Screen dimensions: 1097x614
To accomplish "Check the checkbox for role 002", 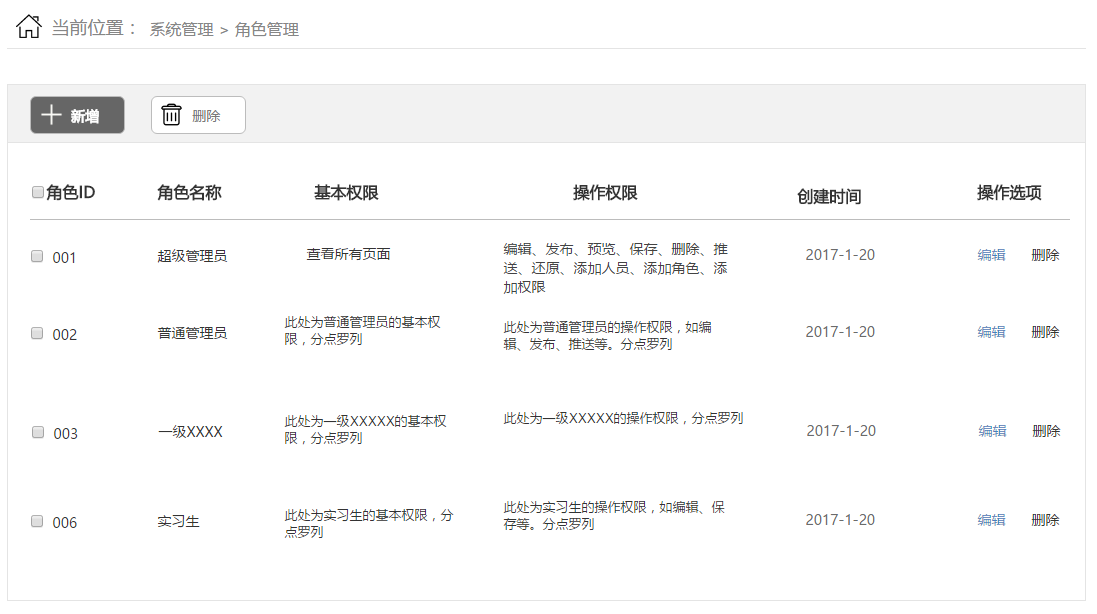I will click(37, 333).
